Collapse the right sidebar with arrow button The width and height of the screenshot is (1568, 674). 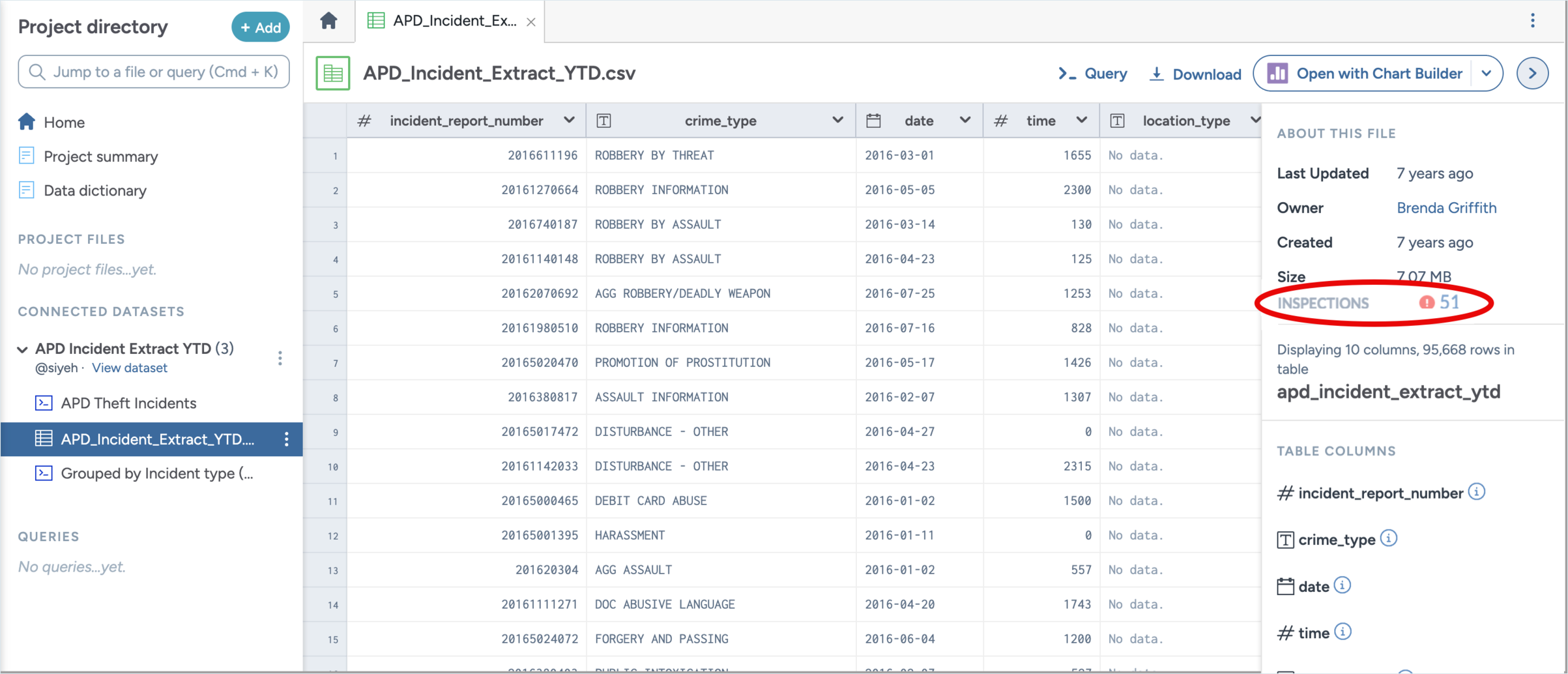[1532, 73]
